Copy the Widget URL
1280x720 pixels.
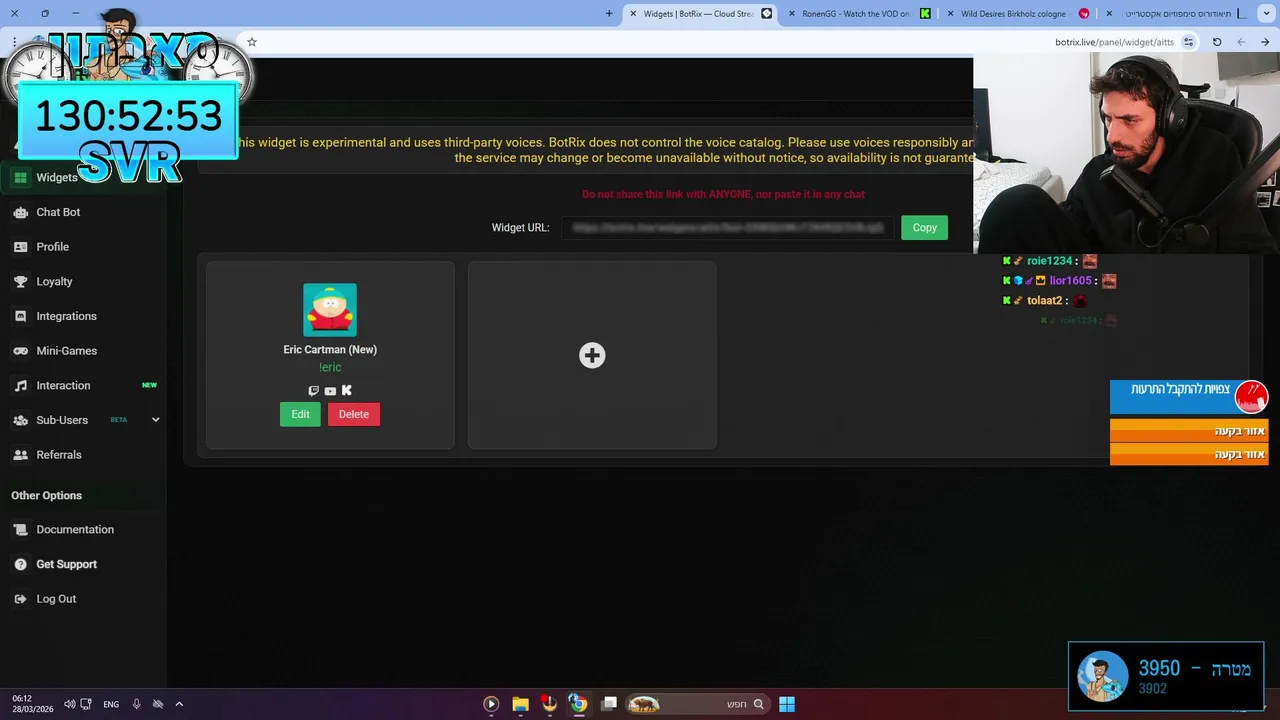pos(924,228)
